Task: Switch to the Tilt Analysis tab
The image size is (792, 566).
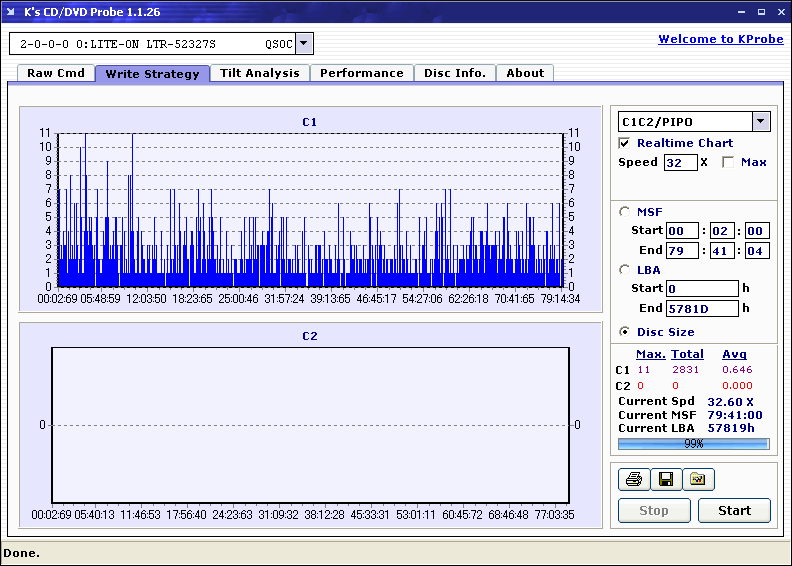Action: [259, 73]
